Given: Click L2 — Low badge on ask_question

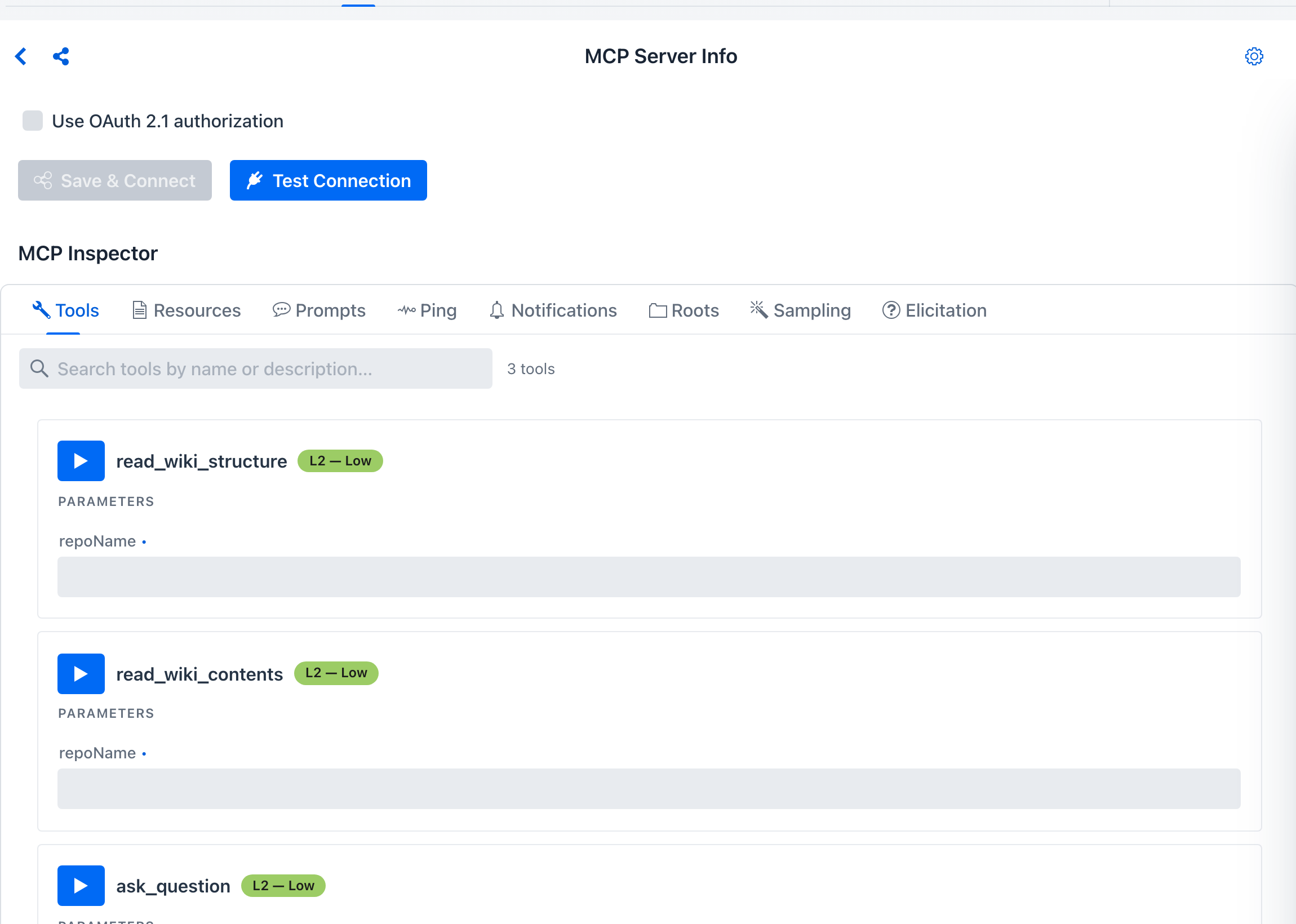Looking at the screenshot, I should [283, 886].
